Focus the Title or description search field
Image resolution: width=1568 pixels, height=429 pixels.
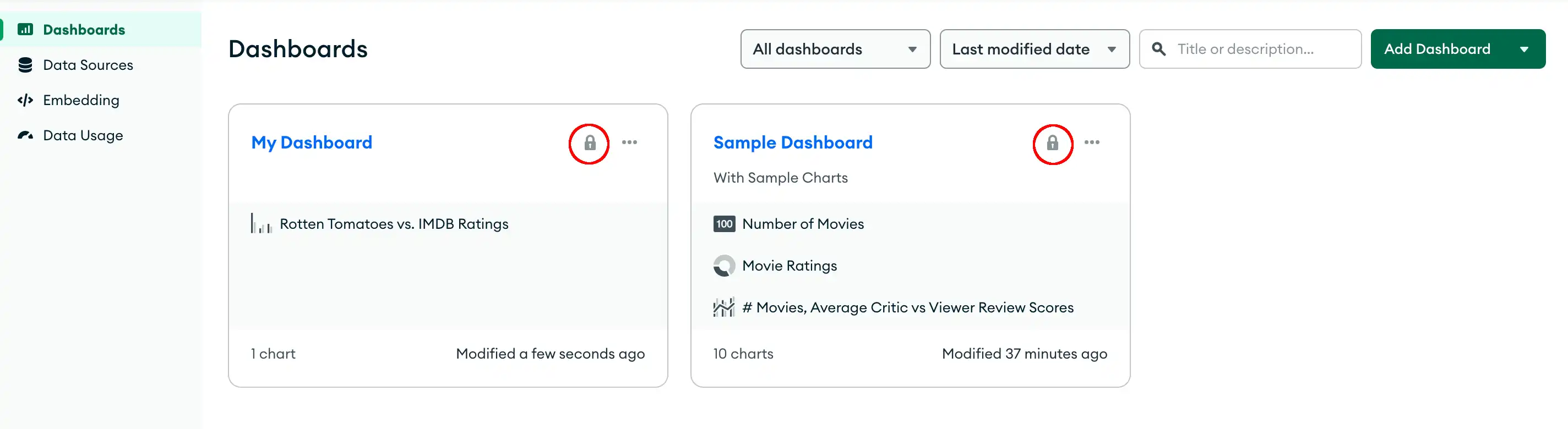[x=1250, y=49]
